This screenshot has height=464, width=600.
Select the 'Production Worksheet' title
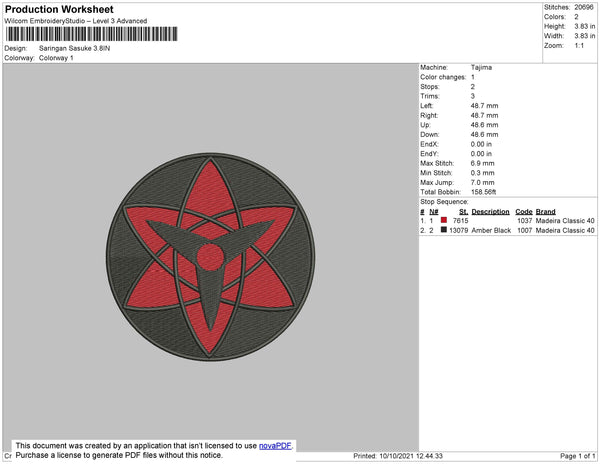pyautogui.click(x=59, y=10)
